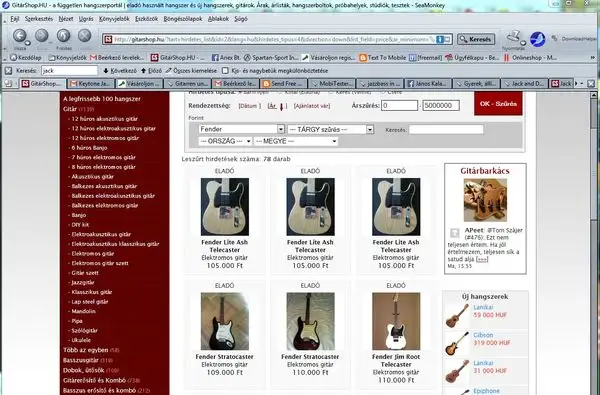Viewport: 600px width, 395px height.
Task: Toggle Kis- és nagybetűk megkülönböztetése checkbox
Action: pos(225,71)
